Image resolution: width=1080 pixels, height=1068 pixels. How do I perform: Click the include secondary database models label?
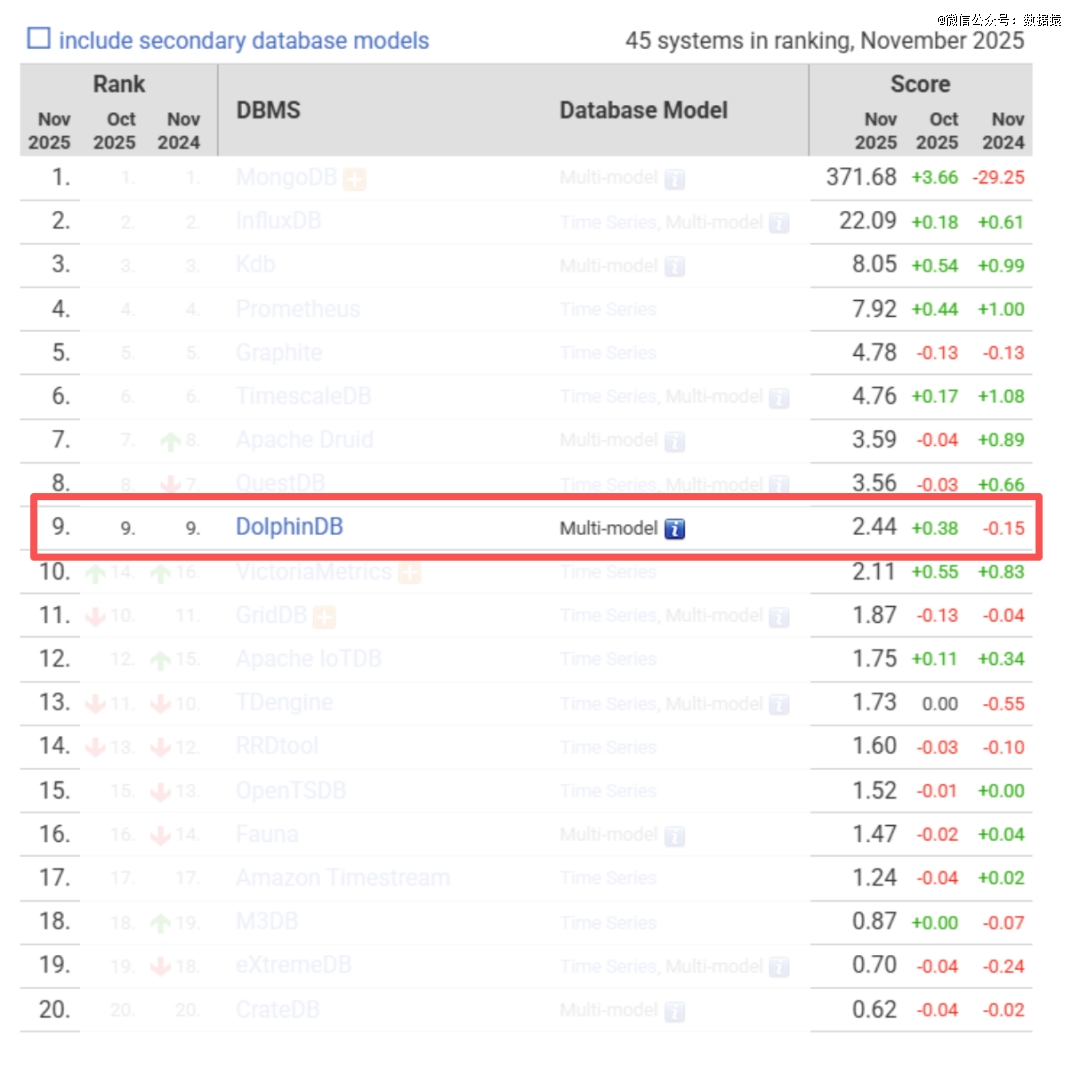(243, 41)
